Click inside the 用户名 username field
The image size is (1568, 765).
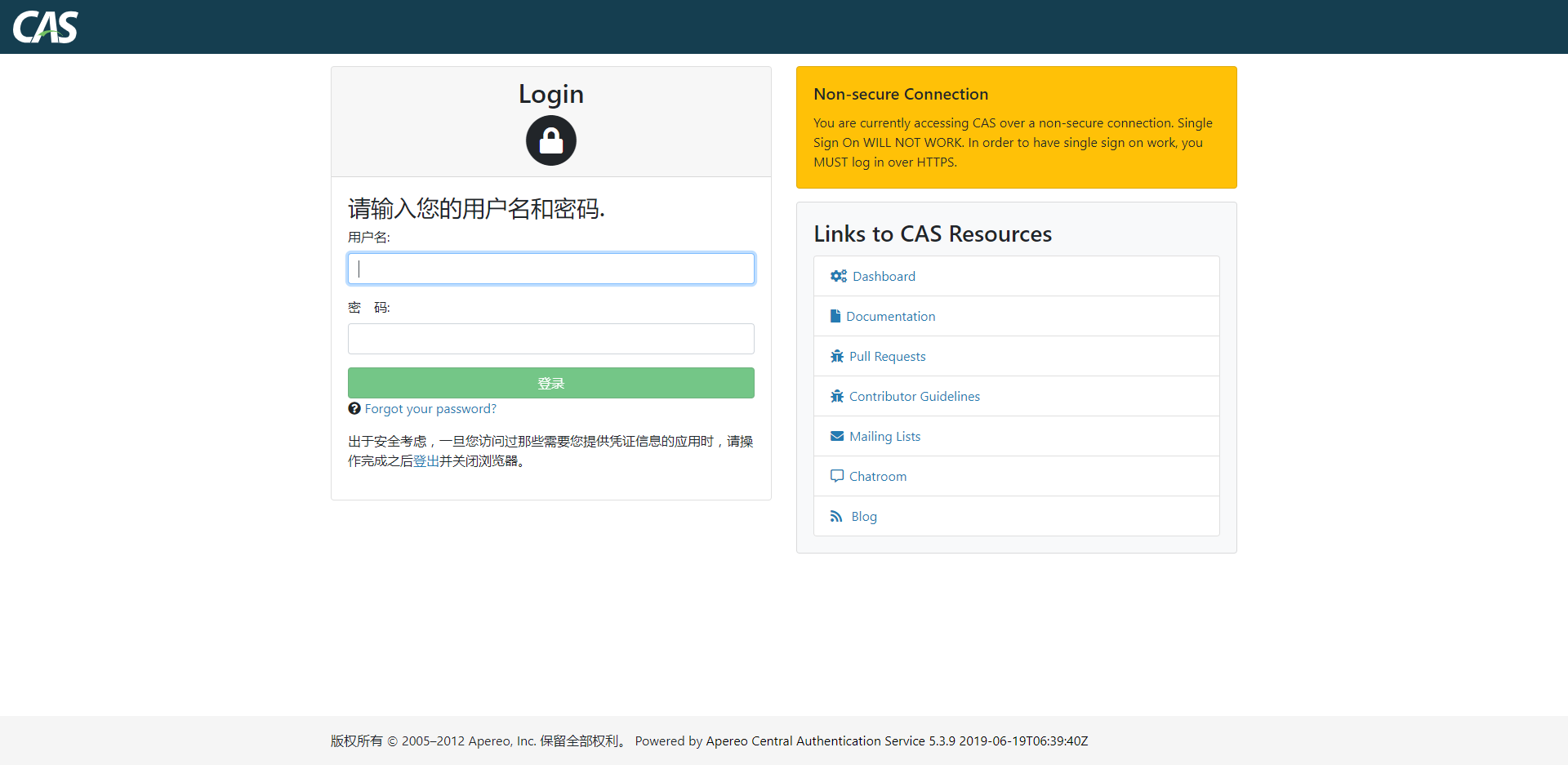[x=550, y=268]
